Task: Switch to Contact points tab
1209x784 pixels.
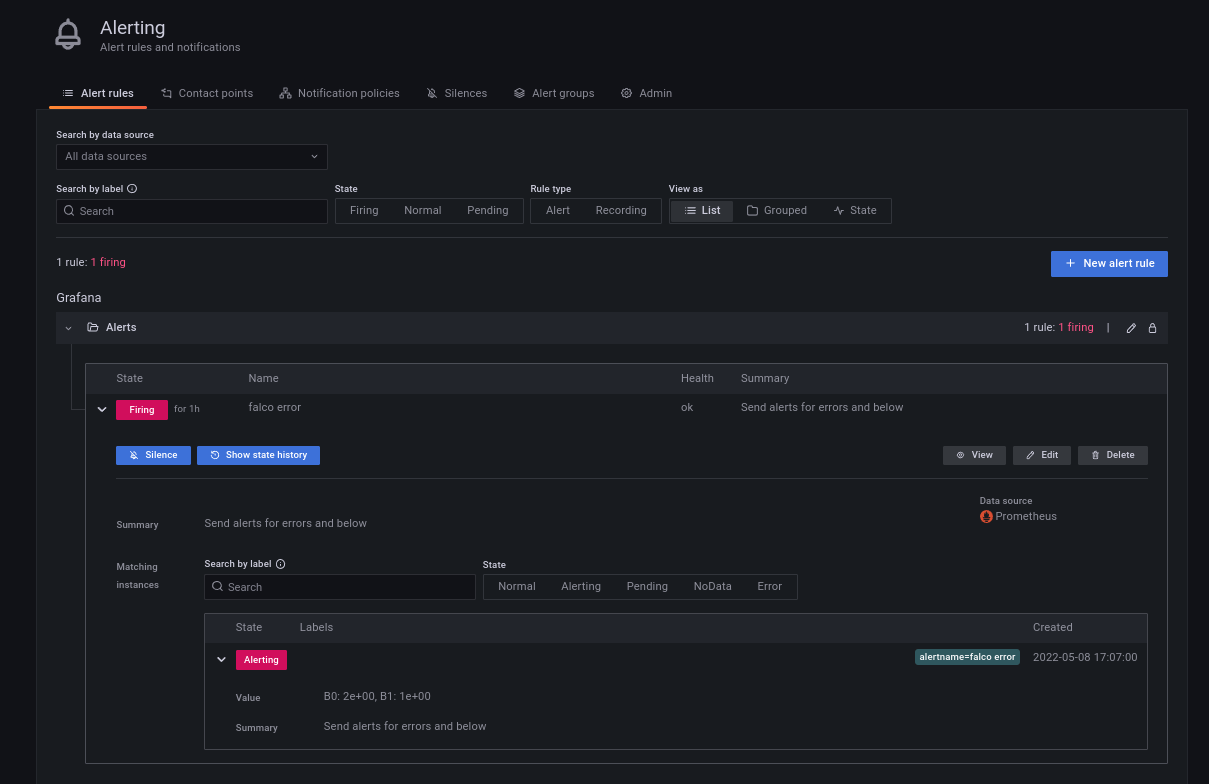Action: (207, 93)
